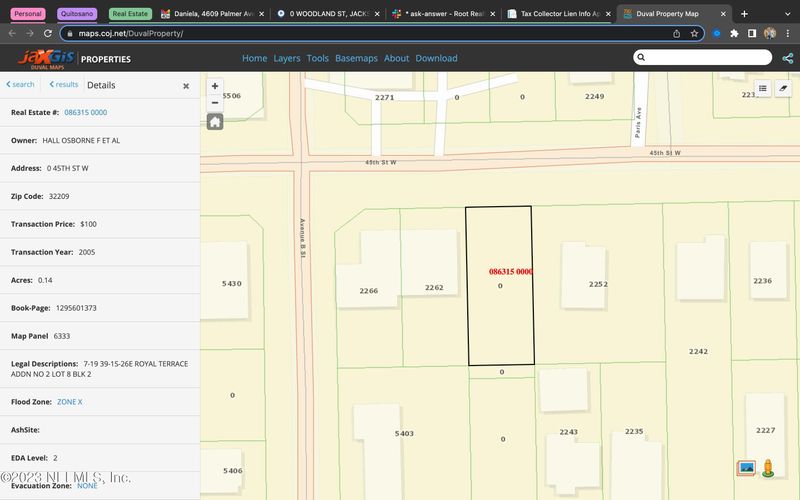Click parcel label 2242 on map

pyautogui.click(x=698, y=352)
